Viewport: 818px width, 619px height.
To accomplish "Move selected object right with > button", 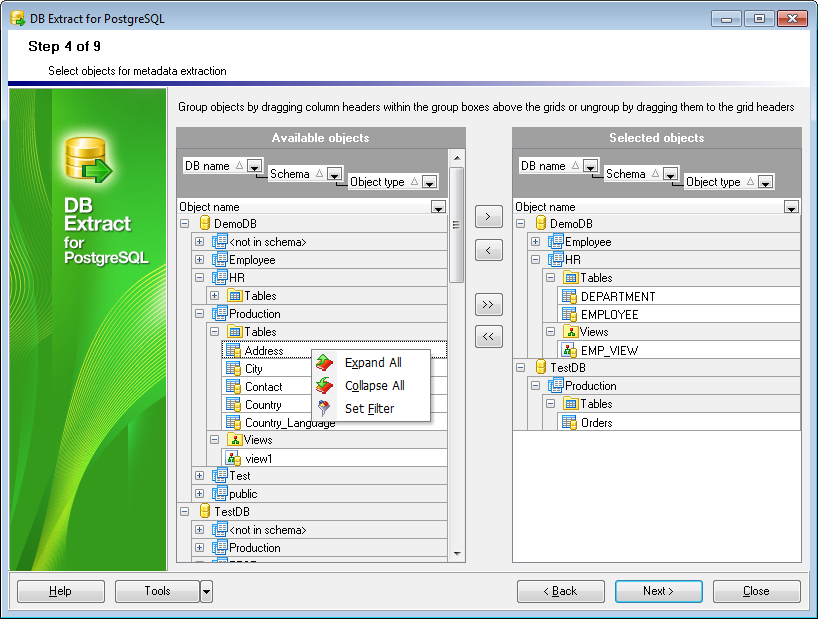I will 488,216.
